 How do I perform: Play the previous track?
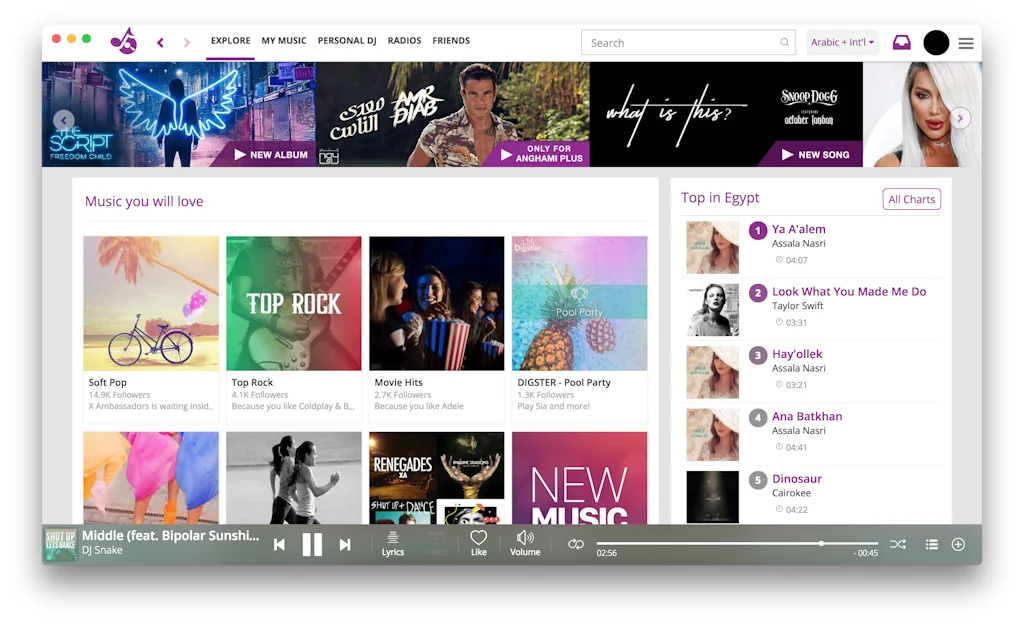(x=279, y=544)
